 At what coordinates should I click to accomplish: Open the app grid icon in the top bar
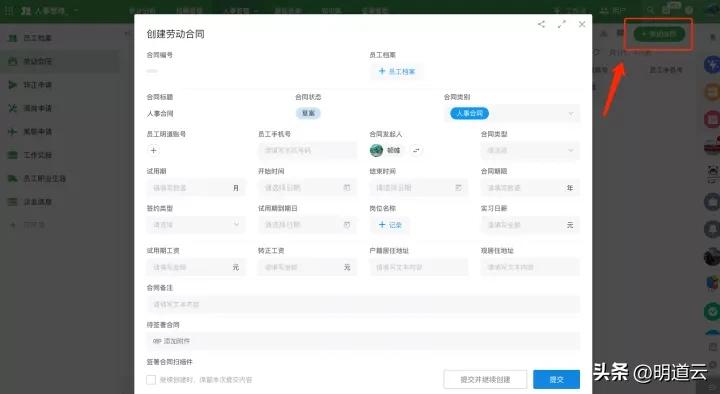[x=8, y=10]
